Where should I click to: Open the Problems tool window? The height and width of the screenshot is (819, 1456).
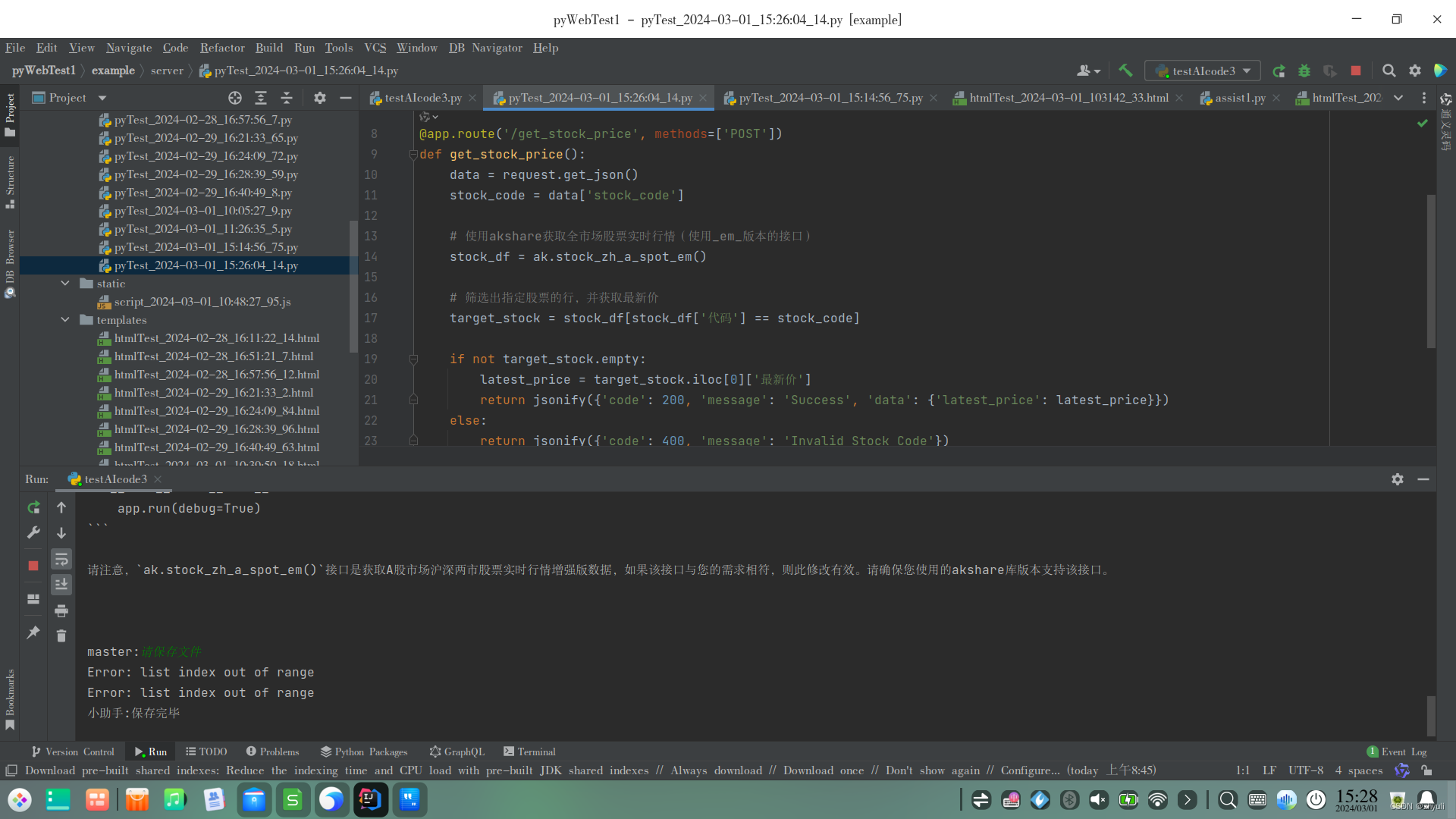click(x=272, y=752)
